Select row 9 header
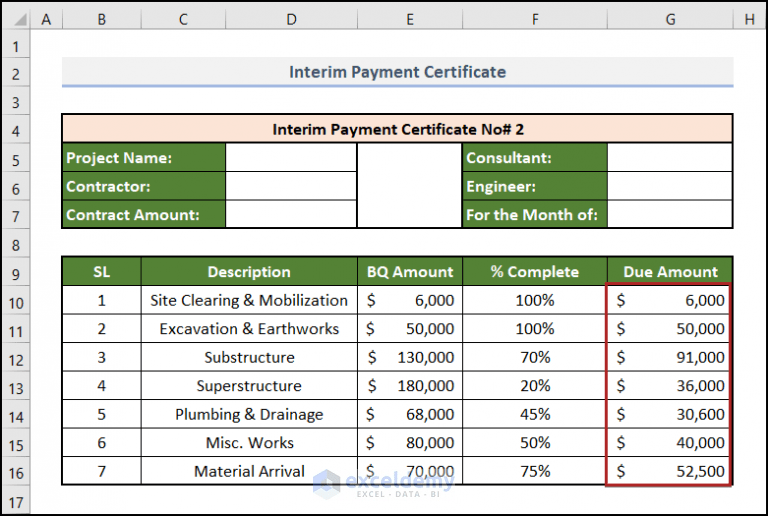Image resolution: width=768 pixels, height=516 pixels. [16, 274]
